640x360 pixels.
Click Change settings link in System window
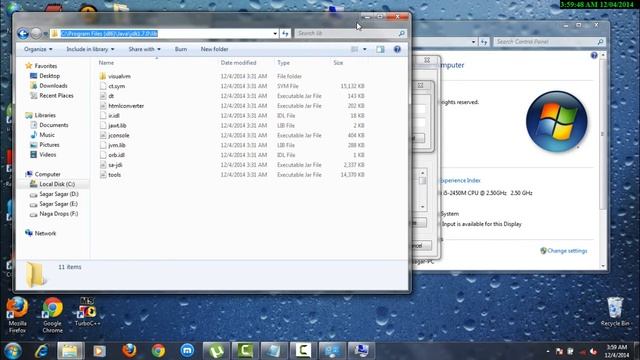click(x=567, y=251)
